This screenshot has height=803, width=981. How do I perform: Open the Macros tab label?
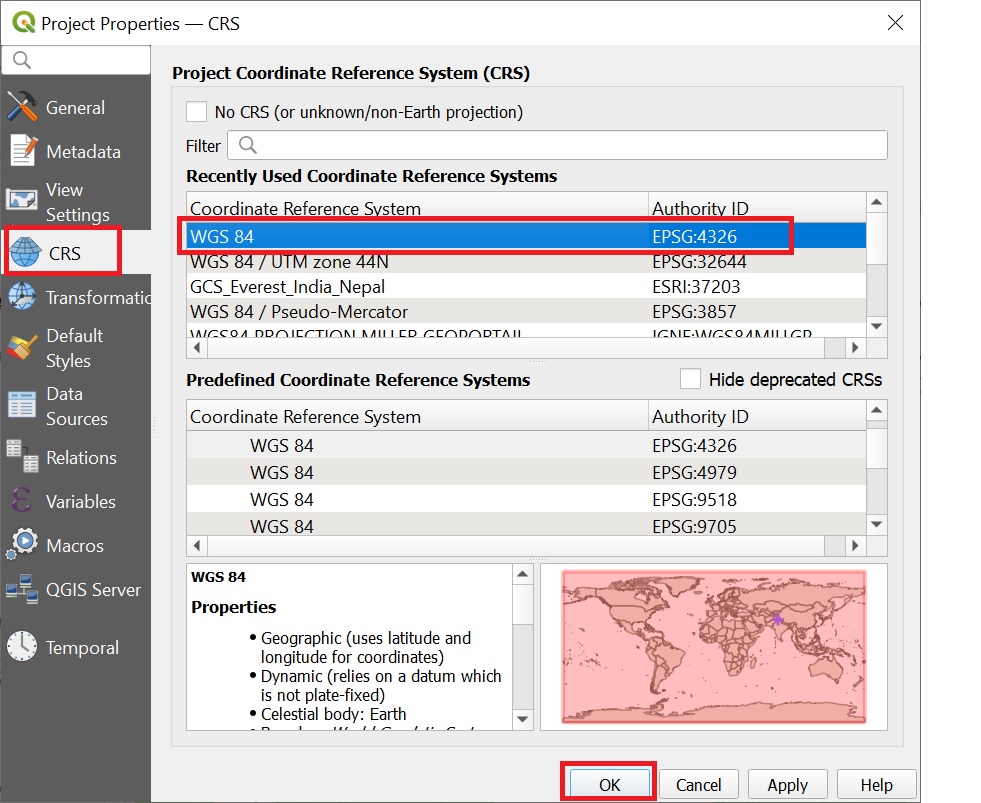coord(75,546)
